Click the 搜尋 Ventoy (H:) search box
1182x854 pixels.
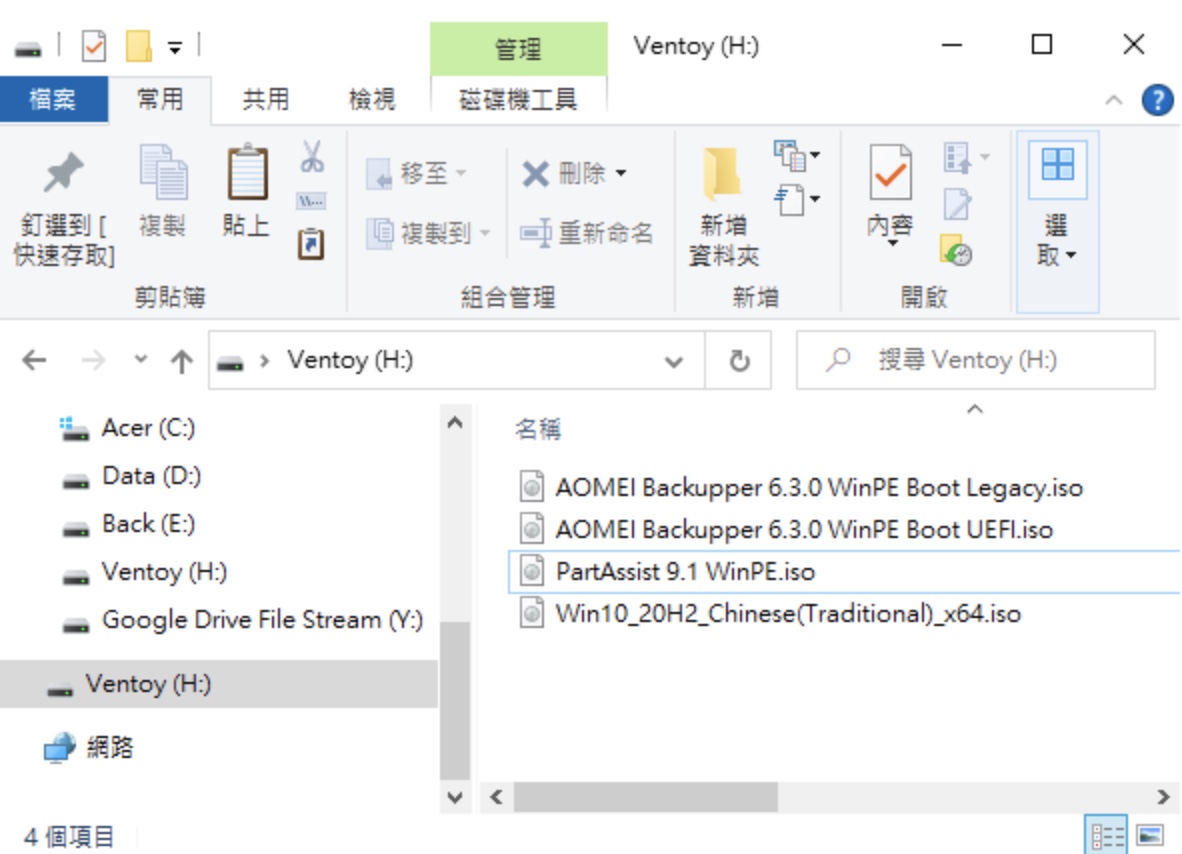click(975, 360)
